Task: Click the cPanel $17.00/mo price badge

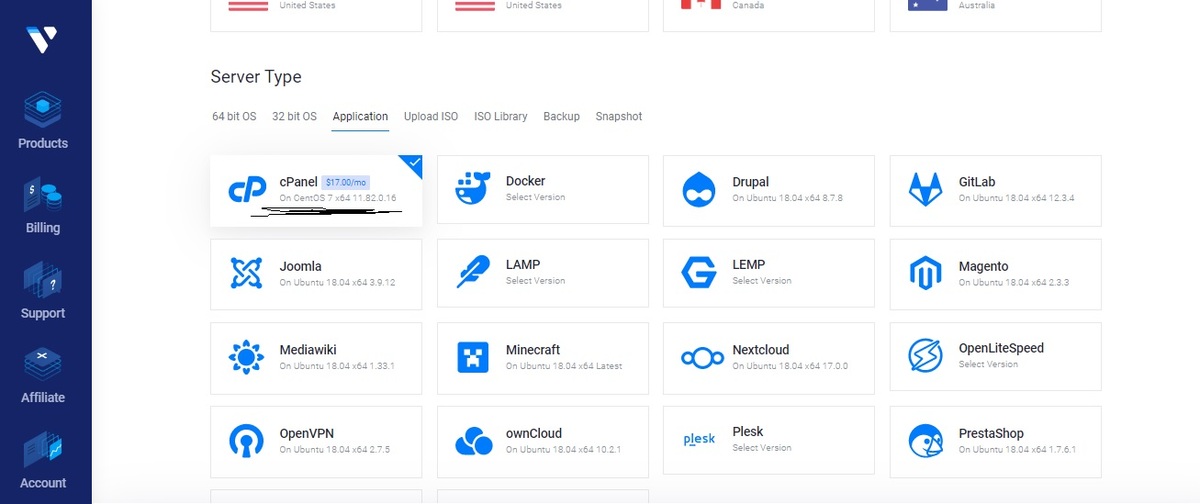Action: click(x=347, y=183)
